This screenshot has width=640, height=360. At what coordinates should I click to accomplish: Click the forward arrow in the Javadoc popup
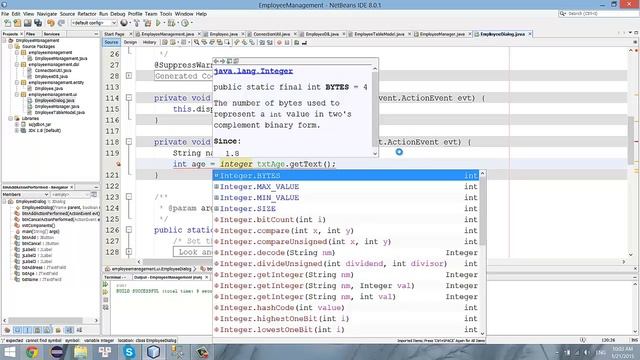[222, 61]
